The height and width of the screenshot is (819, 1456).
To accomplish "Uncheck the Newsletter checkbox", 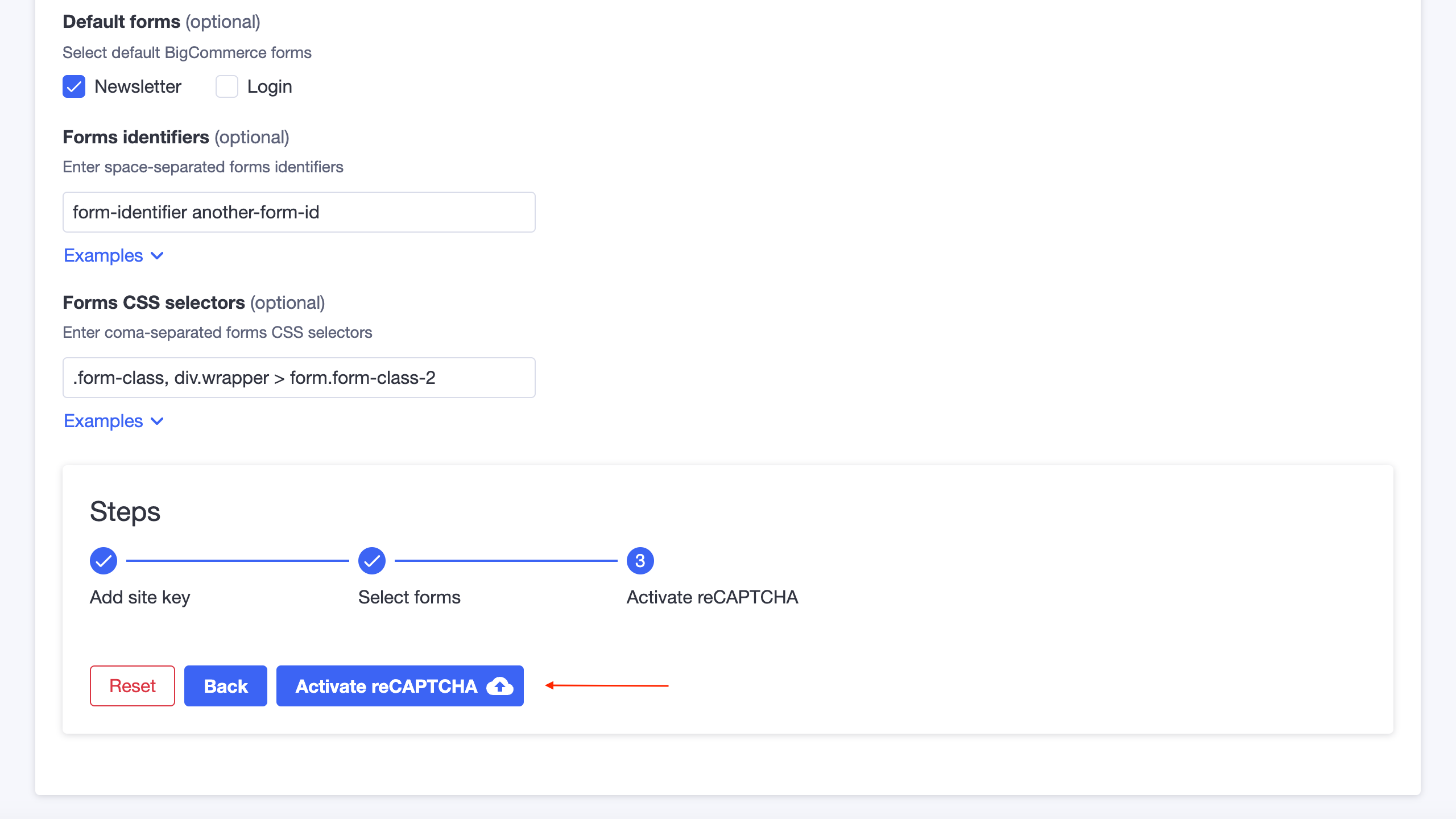I will [x=74, y=86].
